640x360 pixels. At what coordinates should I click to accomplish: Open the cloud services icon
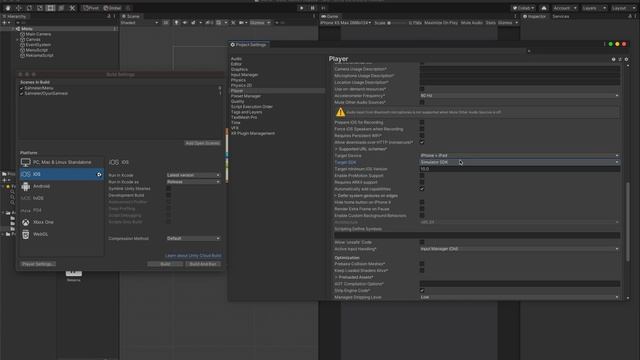tap(544, 8)
